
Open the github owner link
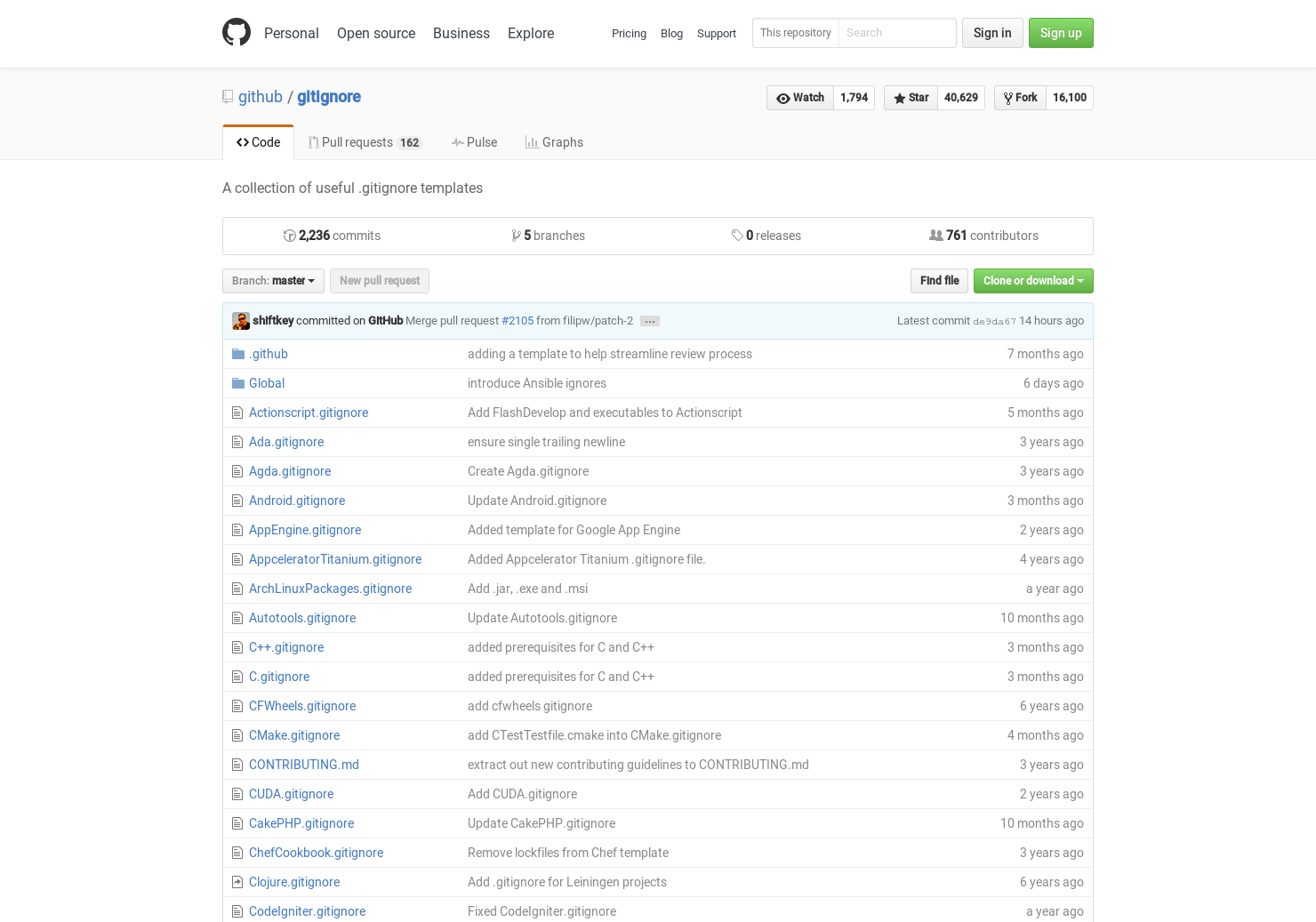click(261, 97)
